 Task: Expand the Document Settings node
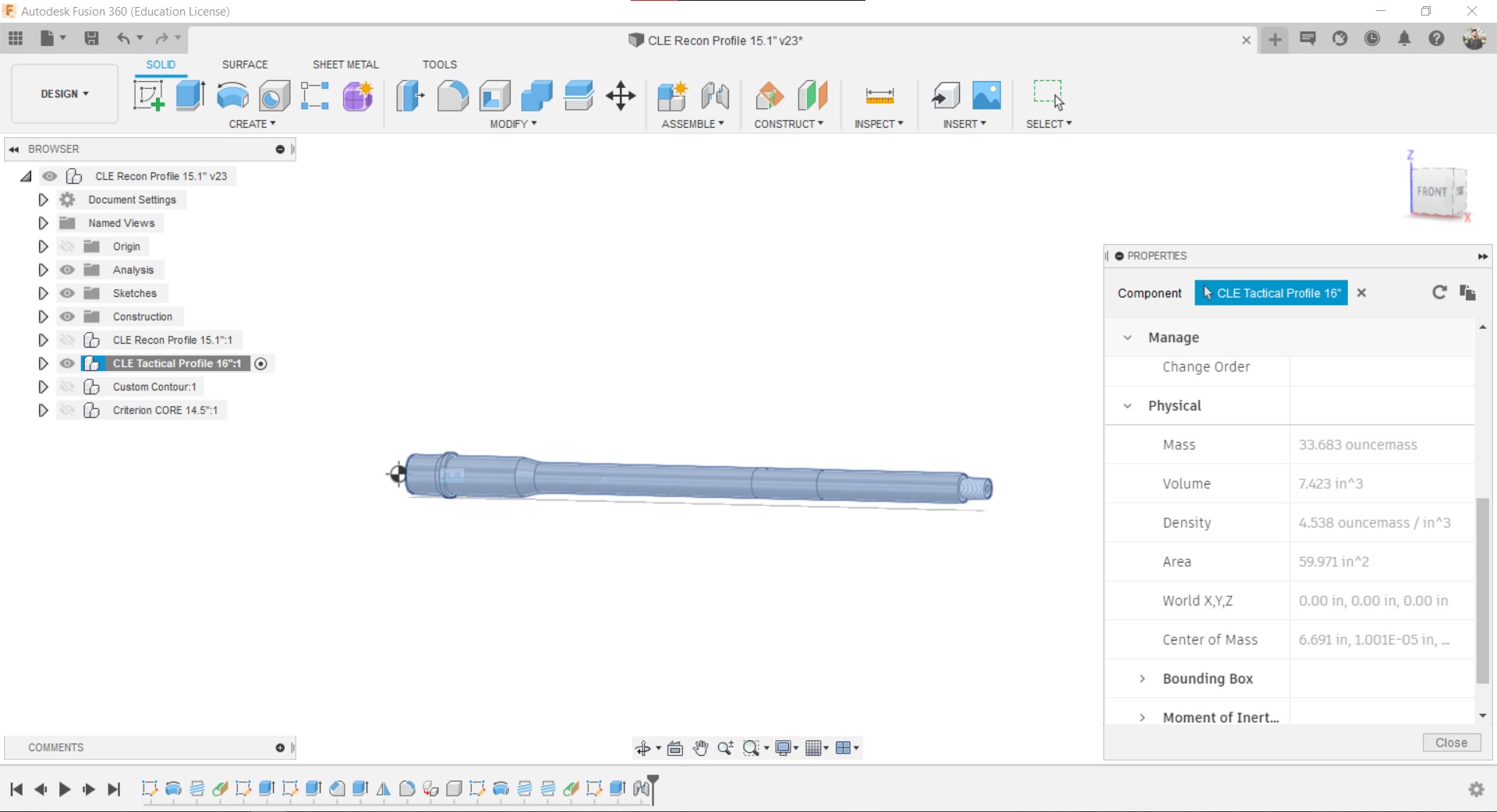coord(43,199)
